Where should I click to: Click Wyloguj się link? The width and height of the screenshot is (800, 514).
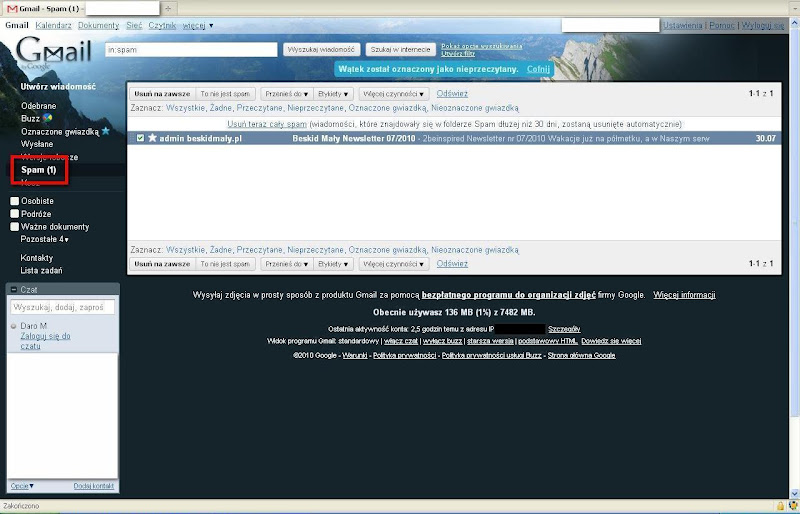click(763, 25)
